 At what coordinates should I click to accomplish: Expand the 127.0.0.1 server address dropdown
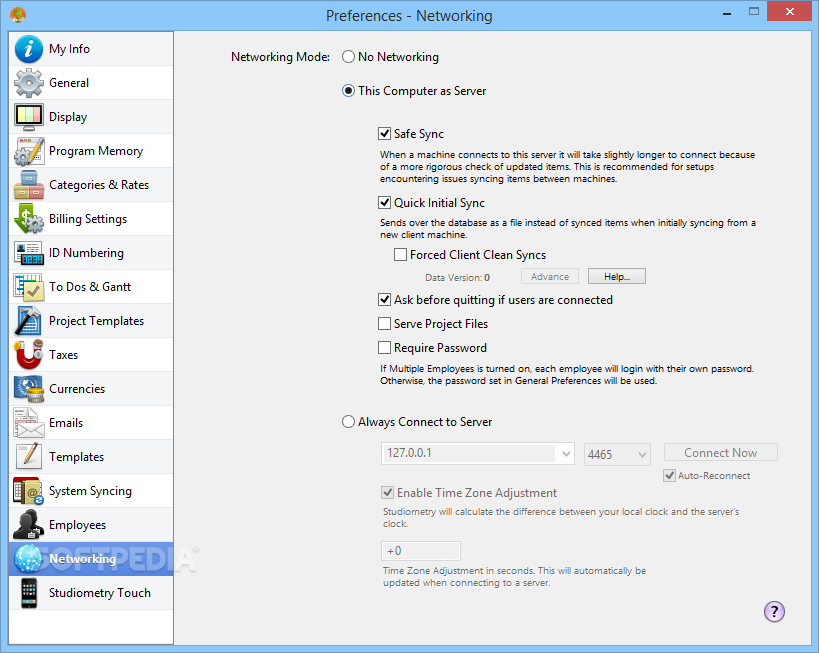[566, 453]
